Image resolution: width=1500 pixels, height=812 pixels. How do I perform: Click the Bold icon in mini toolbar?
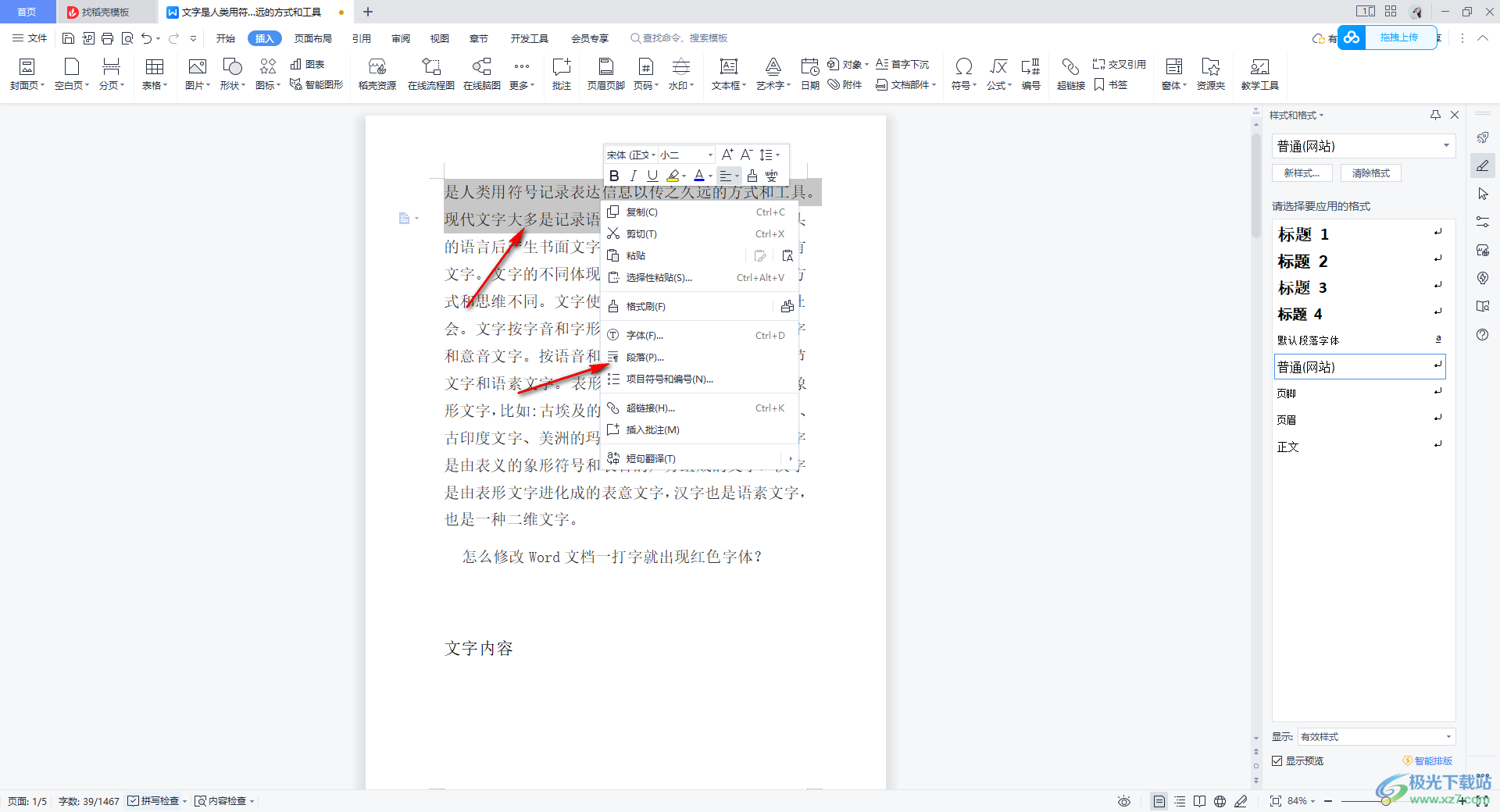[x=614, y=176]
